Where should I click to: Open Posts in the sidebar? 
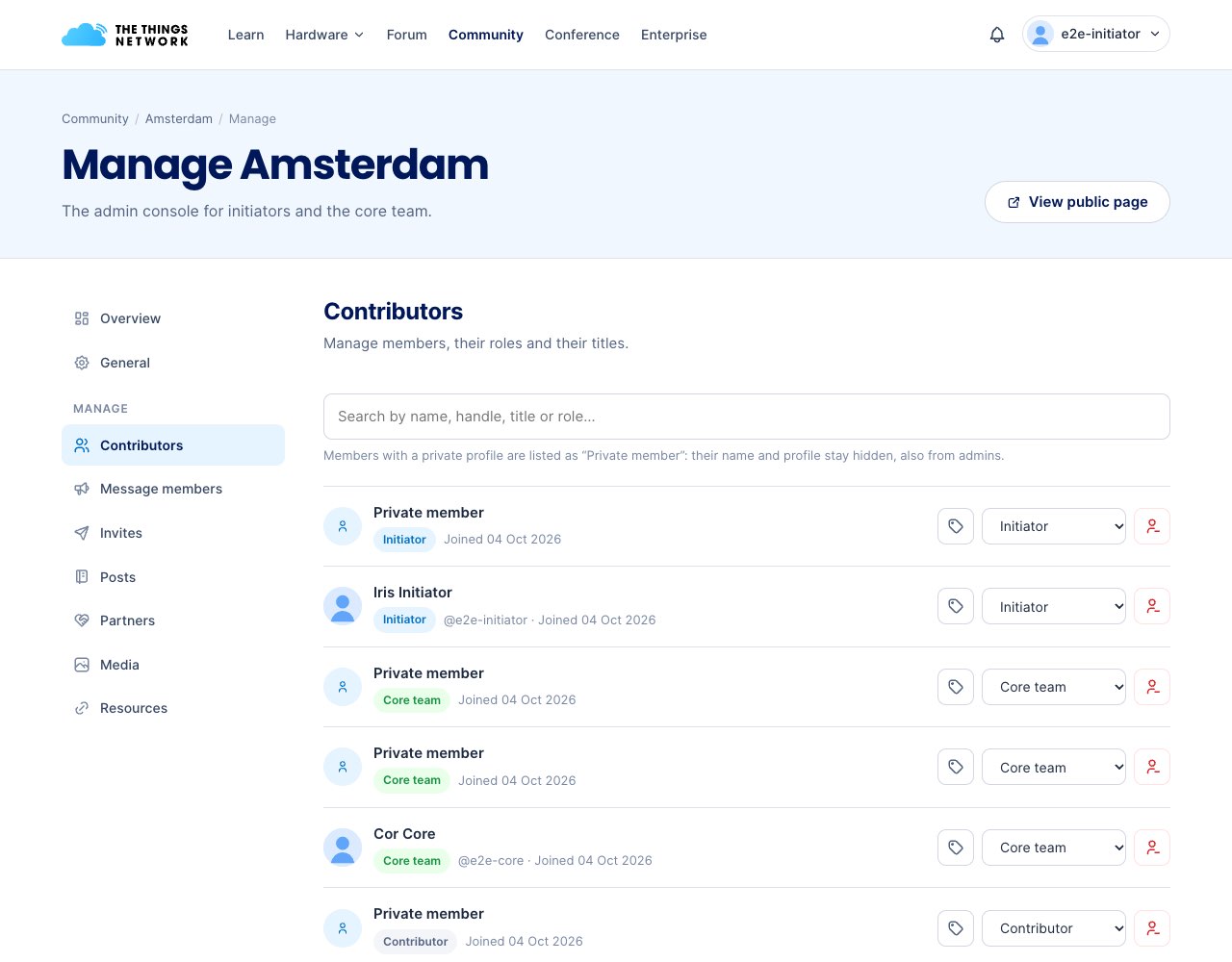click(x=173, y=577)
